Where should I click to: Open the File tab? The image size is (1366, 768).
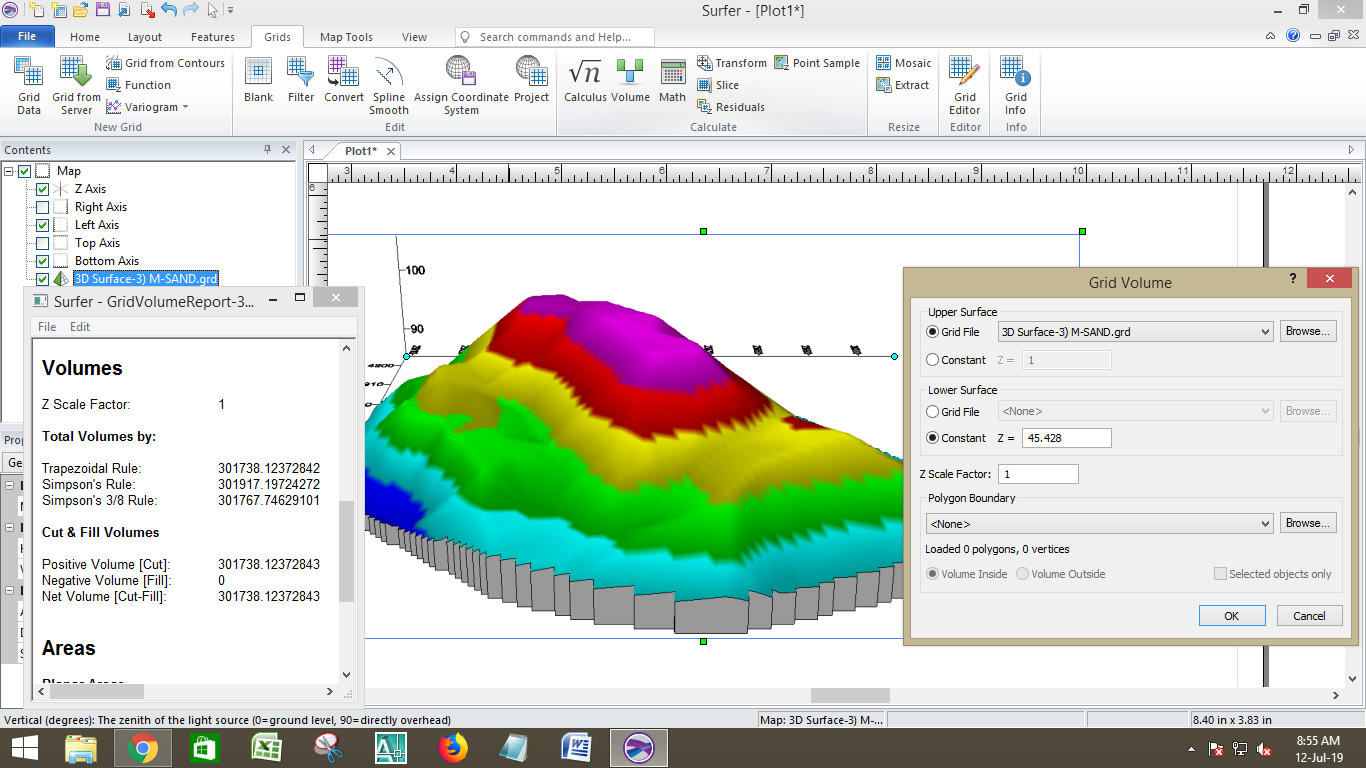pos(27,36)
